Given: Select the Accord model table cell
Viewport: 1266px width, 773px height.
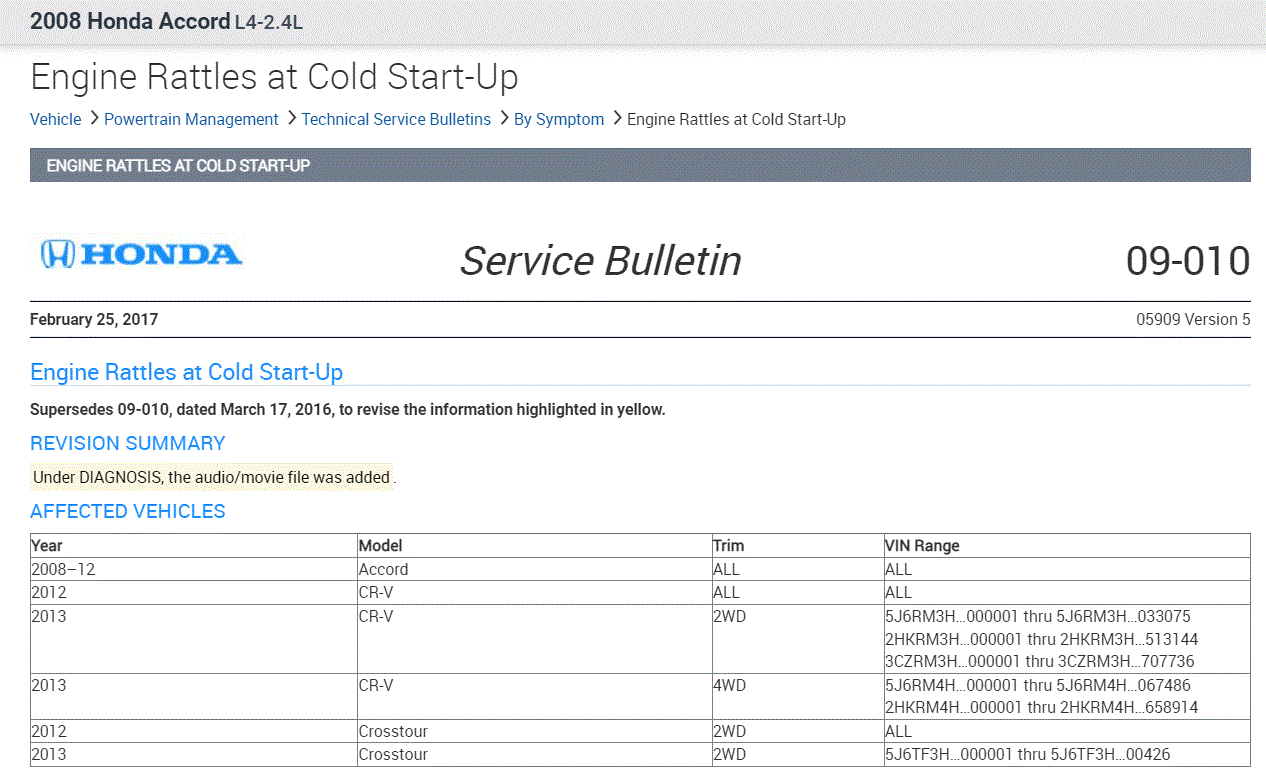Looking at the screenshot, I should pos(384,569).
